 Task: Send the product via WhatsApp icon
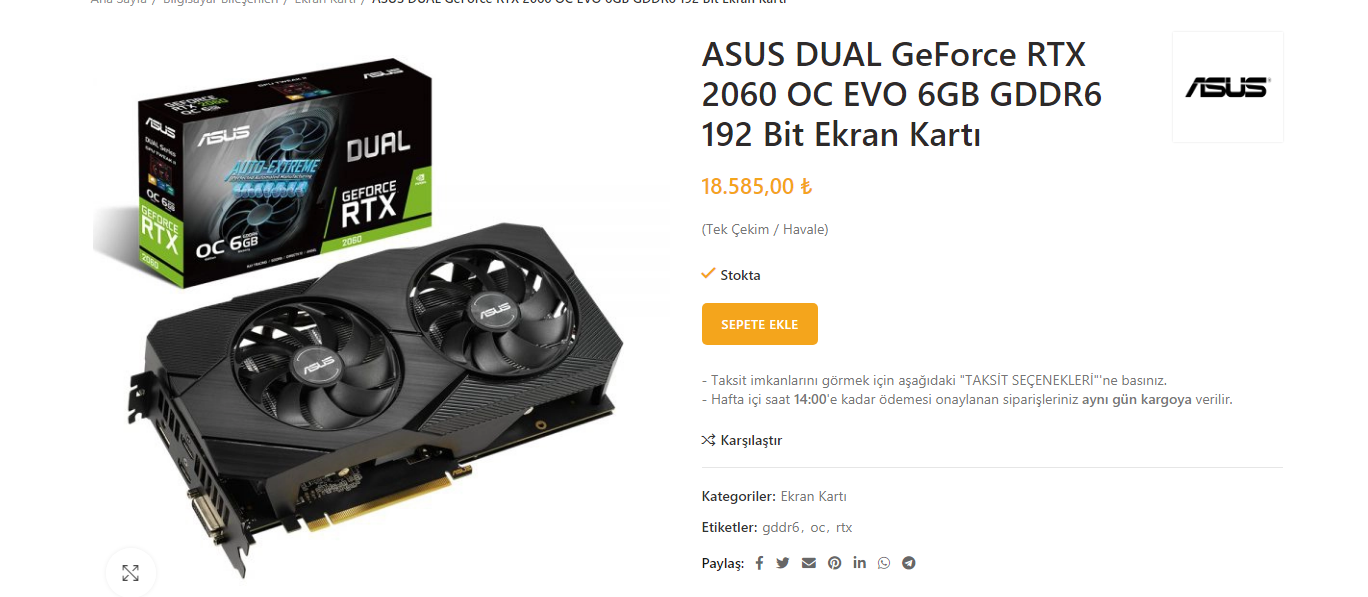884,563
